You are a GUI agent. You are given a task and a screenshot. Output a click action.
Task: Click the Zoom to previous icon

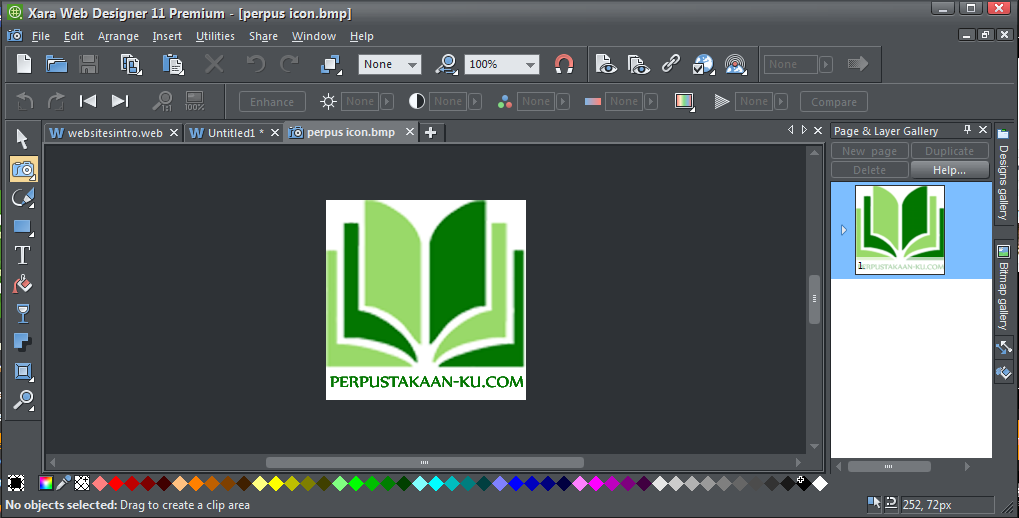446,64
